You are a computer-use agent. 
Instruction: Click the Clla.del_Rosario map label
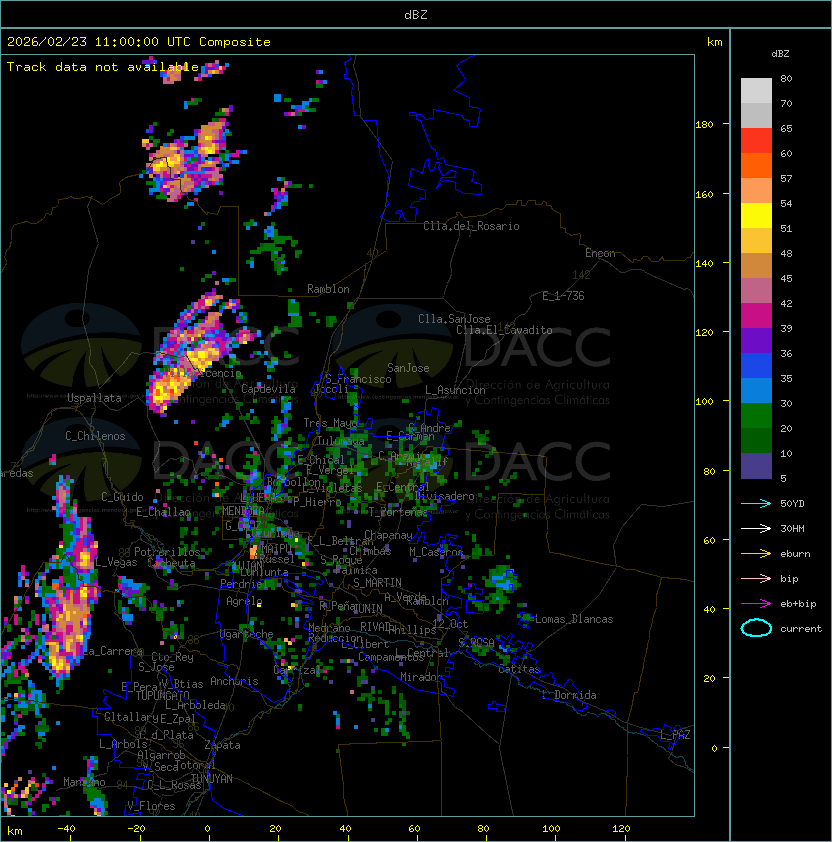[471, 226]
